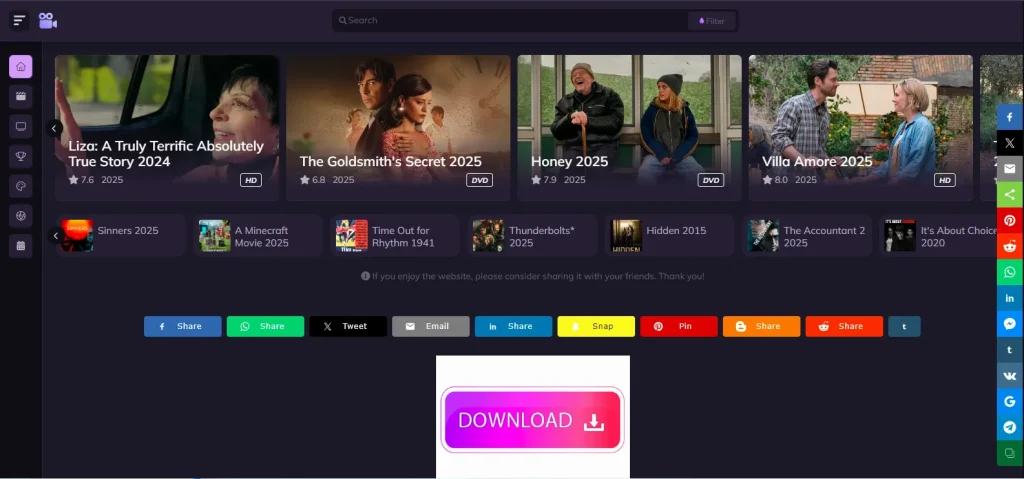This screenshot has height=479, width=1024.
Task: Share via Pinterest in right sidebar
Action: [1010, 220]
